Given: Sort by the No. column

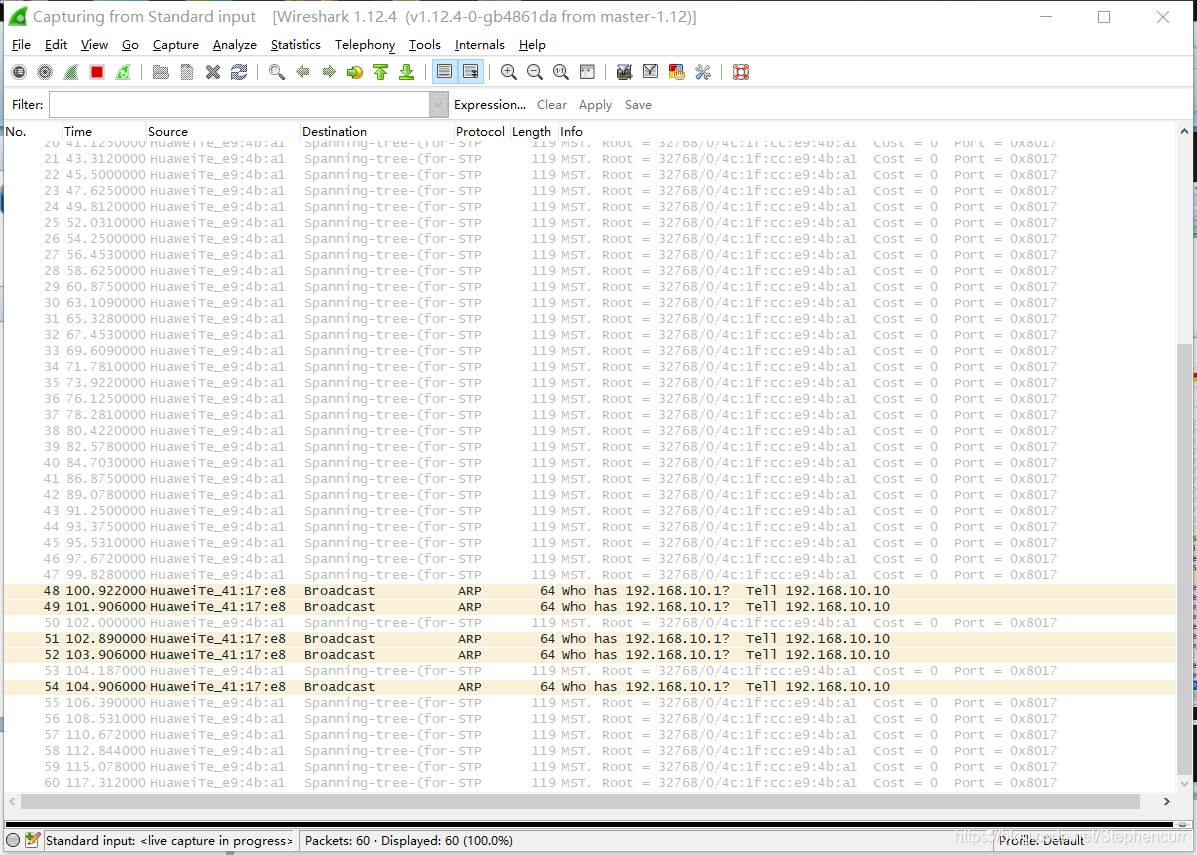Looking at the screenshot, I should click(x=33, y=131).
